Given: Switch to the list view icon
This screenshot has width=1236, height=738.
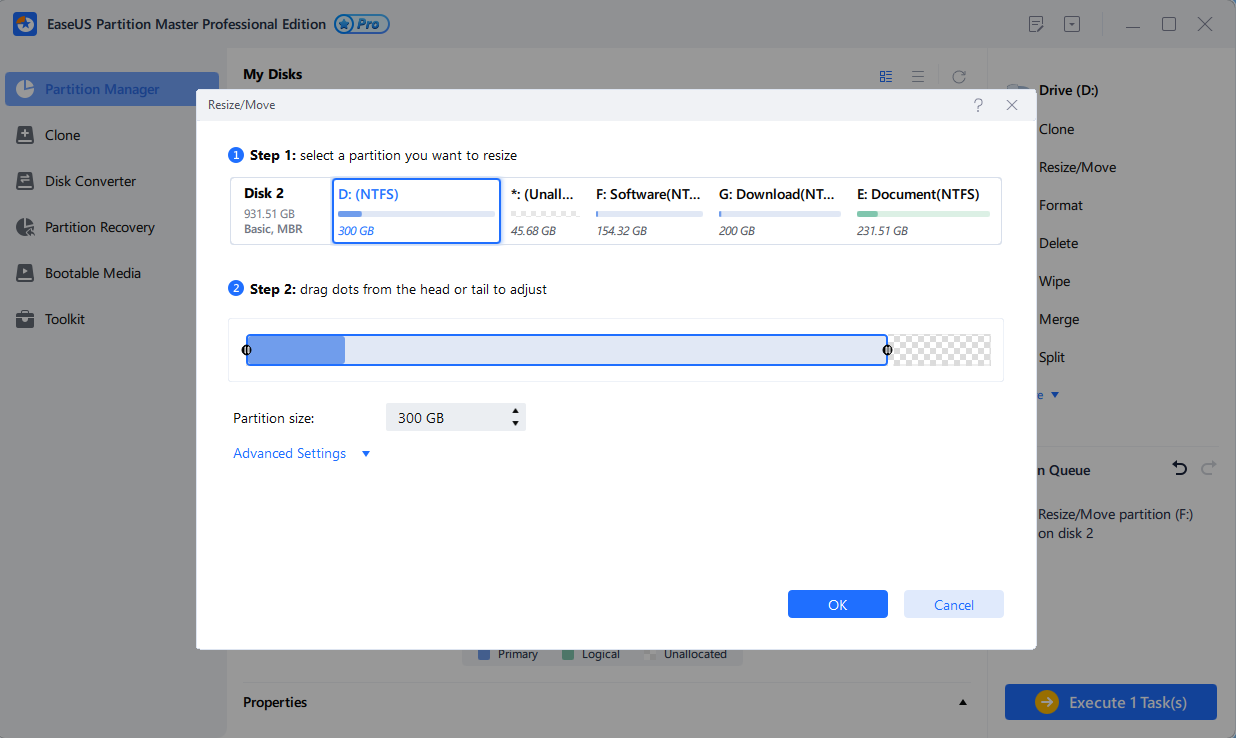Looking at the screenshot, I should tap(917, 76).
